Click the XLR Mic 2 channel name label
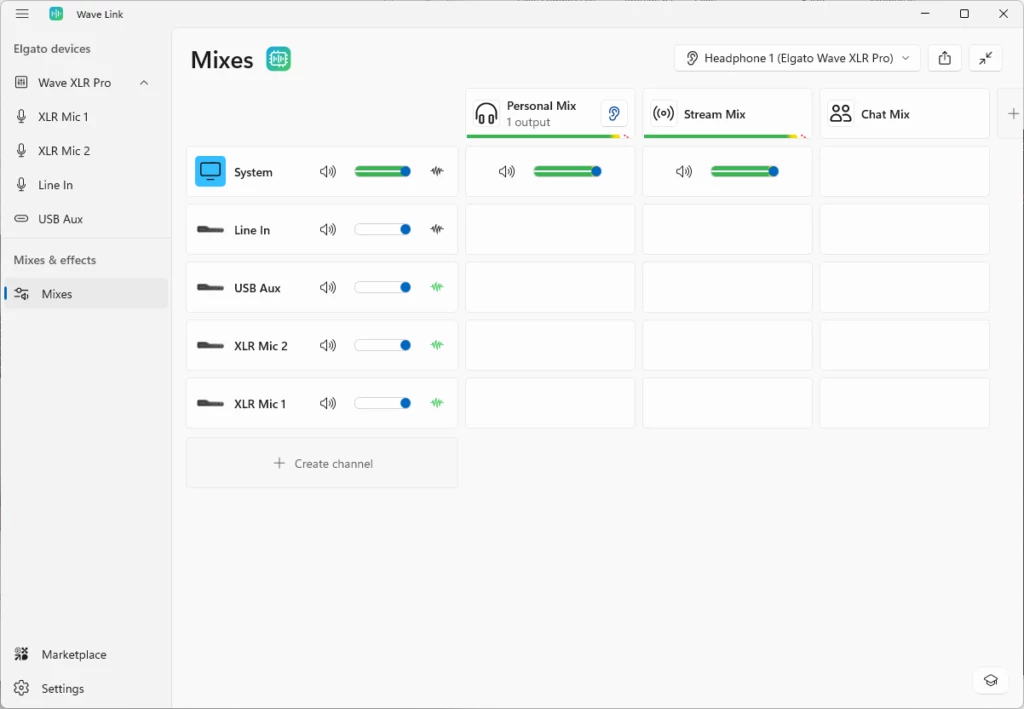 click(261, 346)
